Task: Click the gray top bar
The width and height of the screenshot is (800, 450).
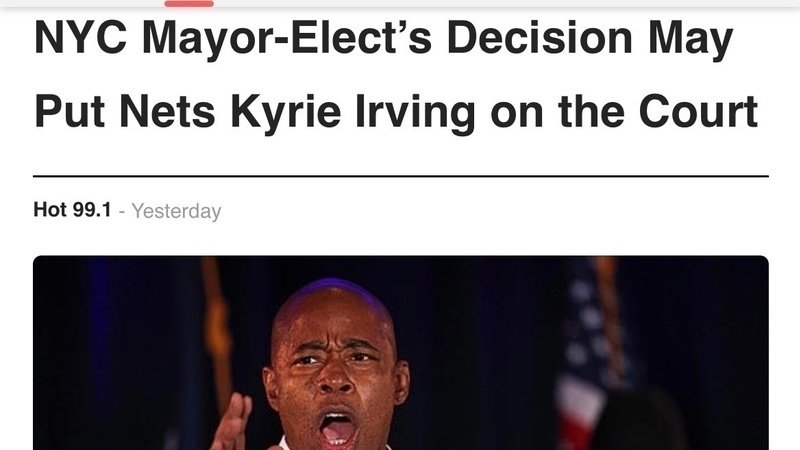Action: (400, 3)
